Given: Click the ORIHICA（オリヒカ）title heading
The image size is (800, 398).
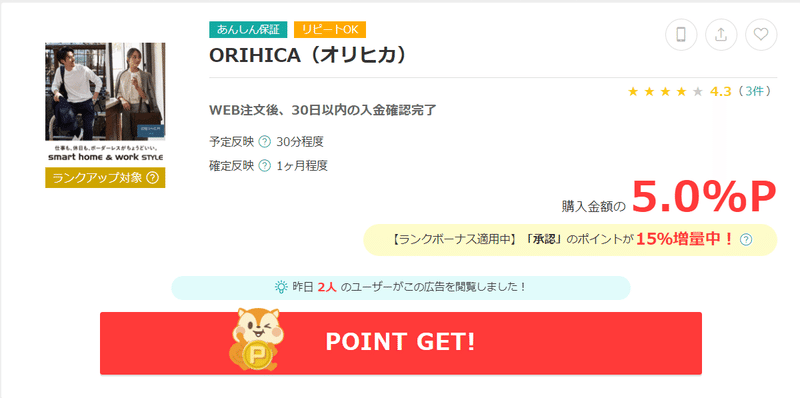Looking at the screenshot, I should [308, 56].
